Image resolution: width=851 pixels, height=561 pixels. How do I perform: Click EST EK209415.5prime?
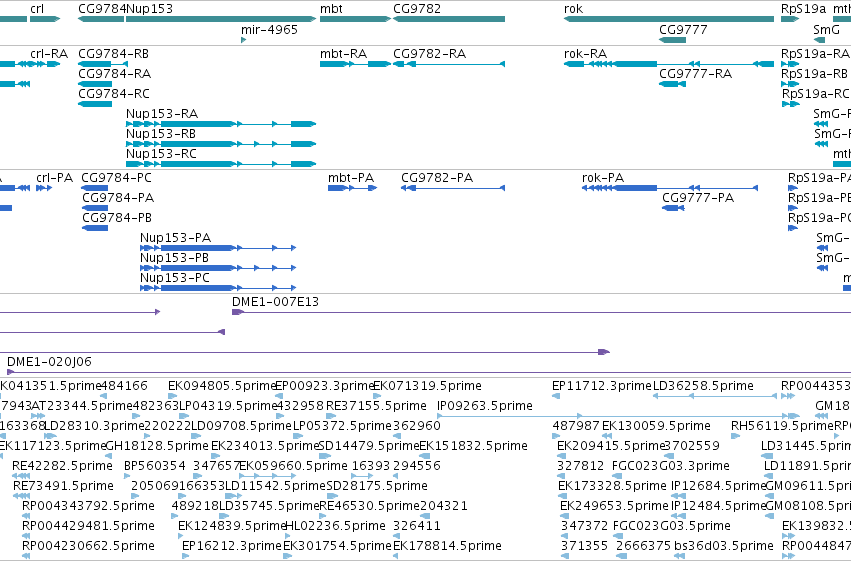611,446
